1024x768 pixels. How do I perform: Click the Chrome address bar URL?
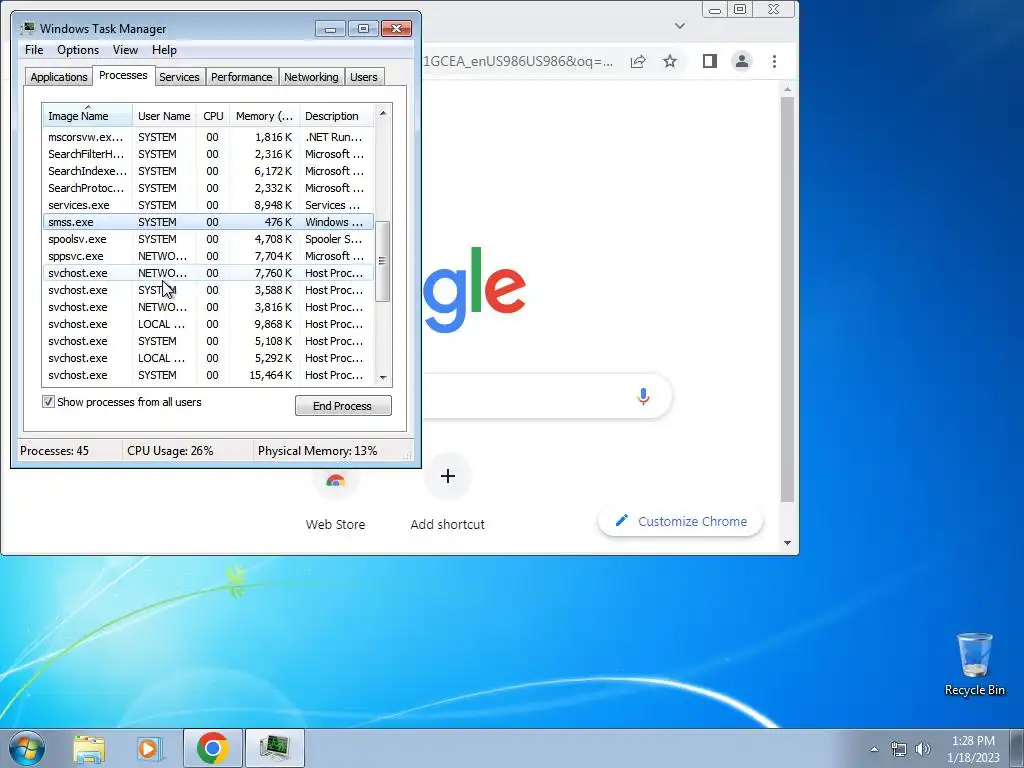click(518, 61)
